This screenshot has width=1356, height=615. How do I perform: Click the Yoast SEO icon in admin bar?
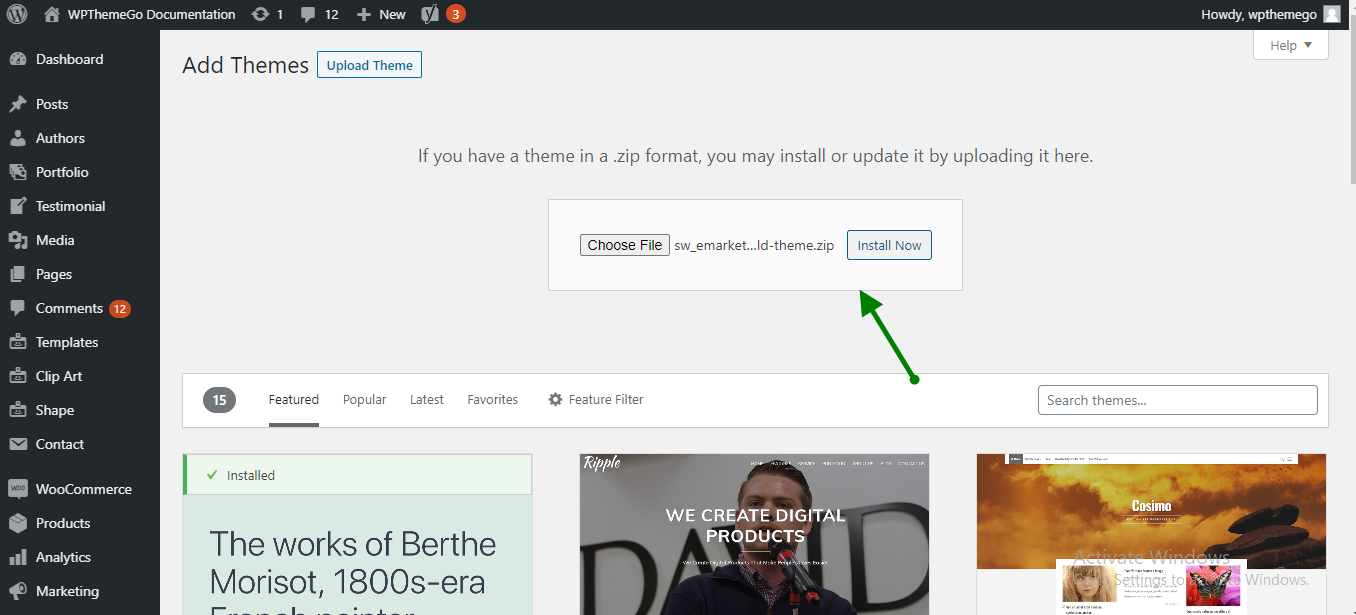[430, 15]
